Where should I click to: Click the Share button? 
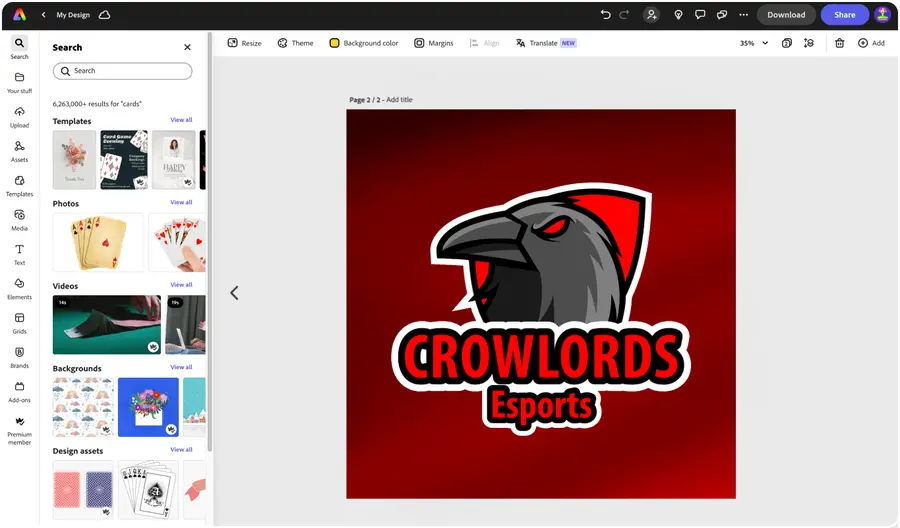pyautogui.click(x=844, y=15)
